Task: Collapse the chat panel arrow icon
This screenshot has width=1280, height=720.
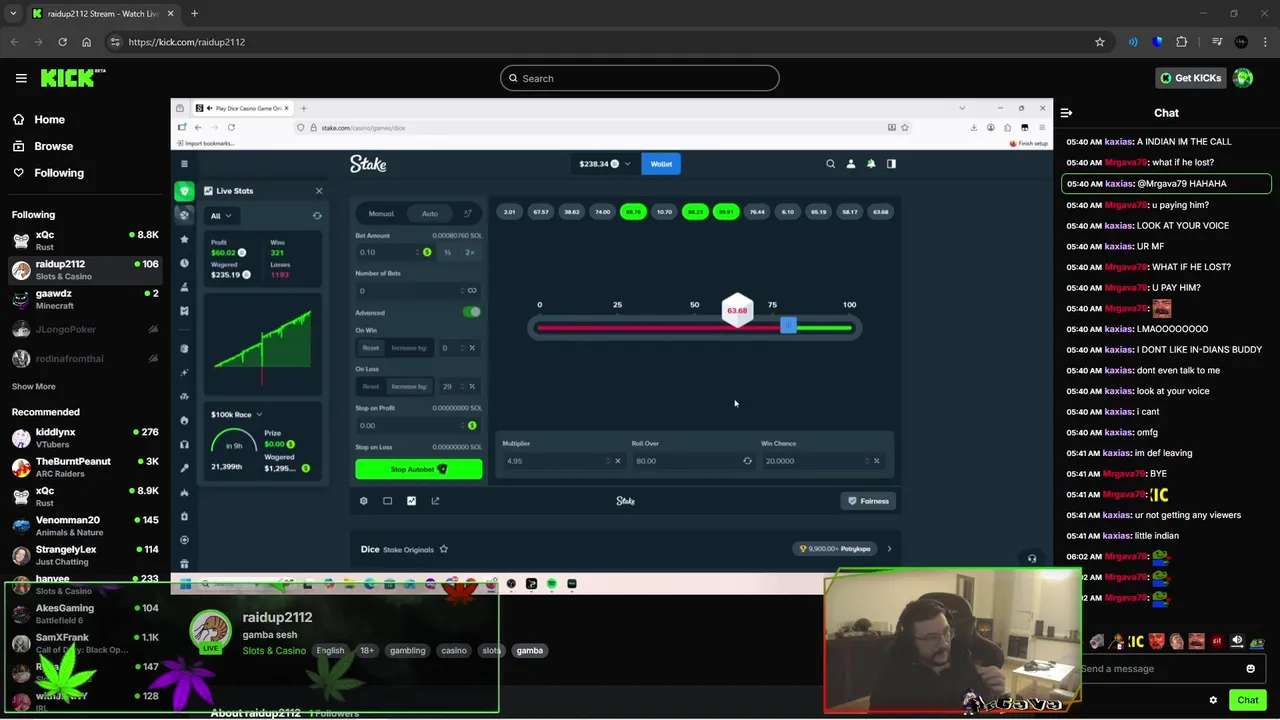Action: (1066, 113)
